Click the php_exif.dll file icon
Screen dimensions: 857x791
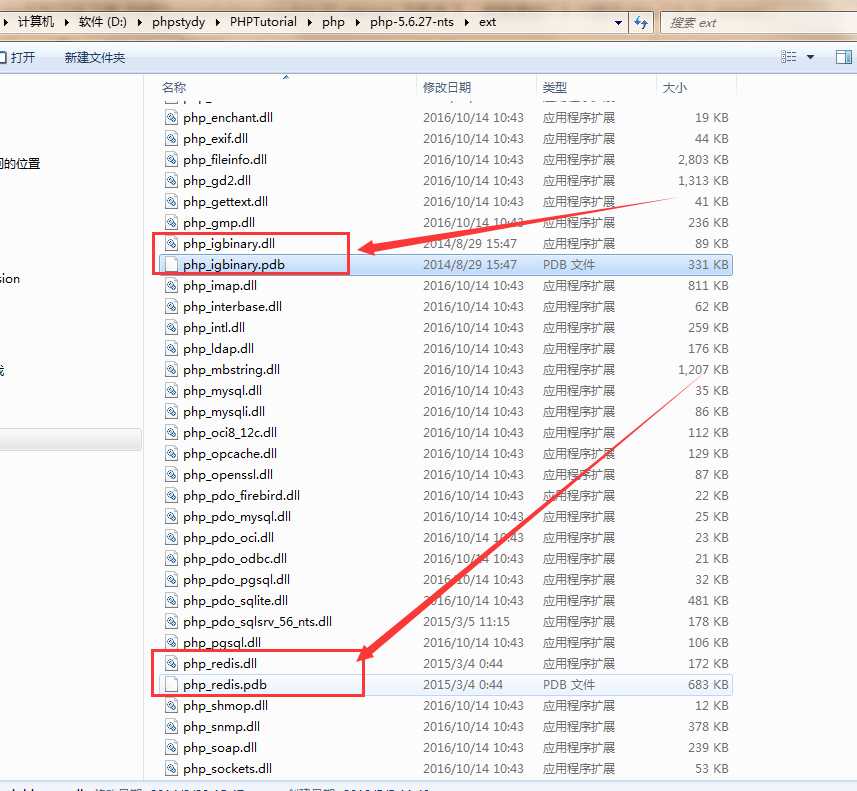pos(172,139)
